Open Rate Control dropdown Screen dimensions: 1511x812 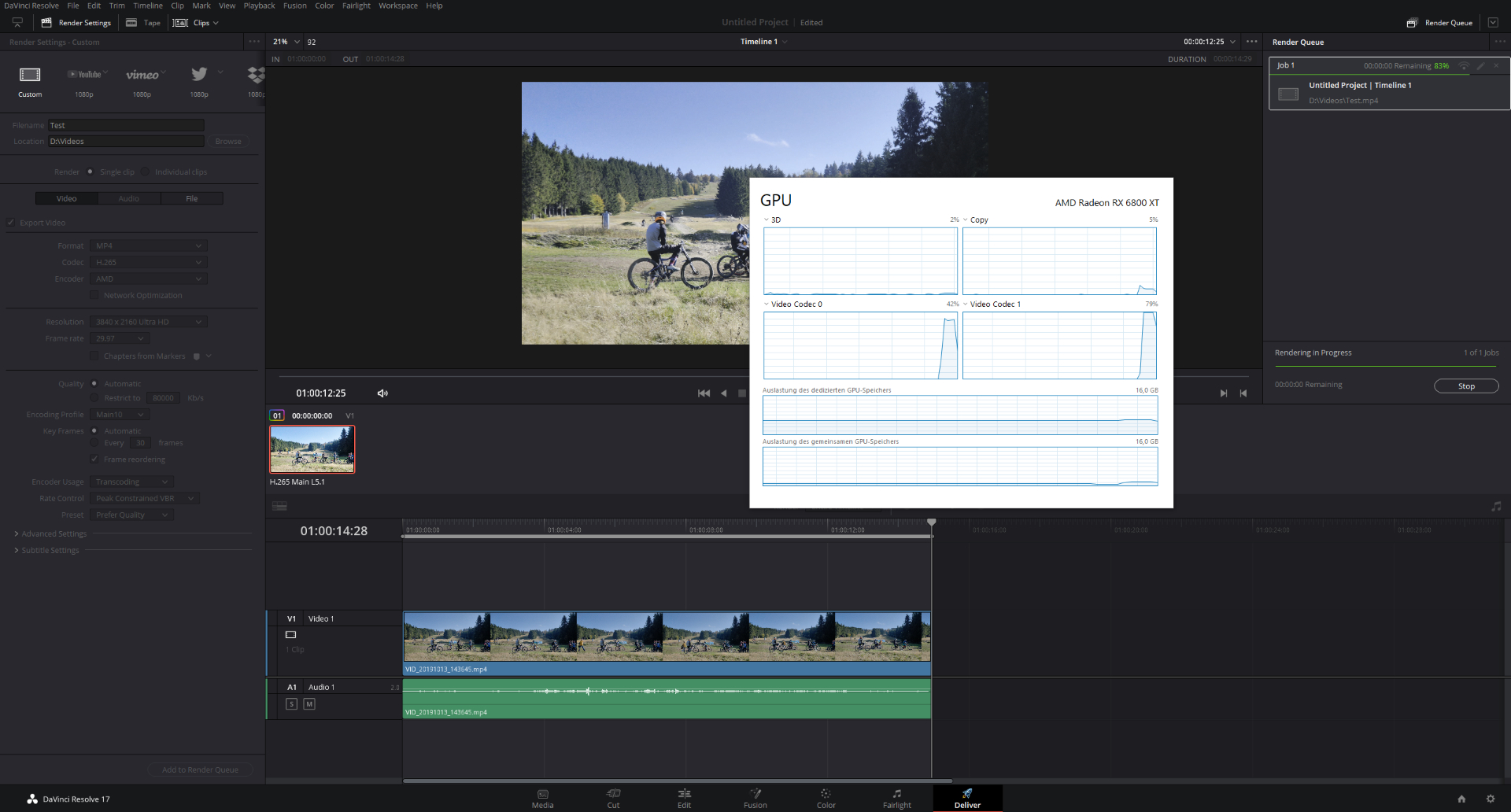(145, 498)
